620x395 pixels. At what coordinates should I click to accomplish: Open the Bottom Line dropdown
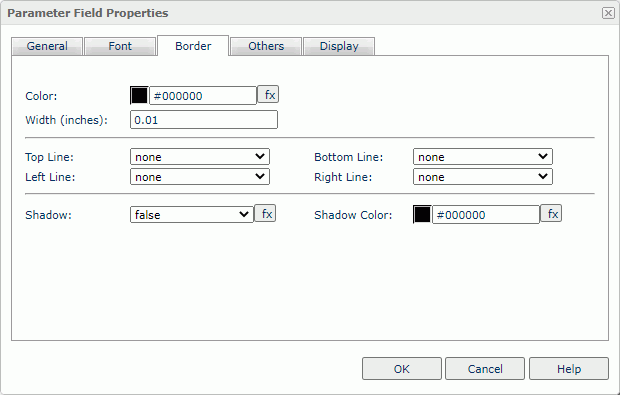pyautogui.click(x=483, y=157)
